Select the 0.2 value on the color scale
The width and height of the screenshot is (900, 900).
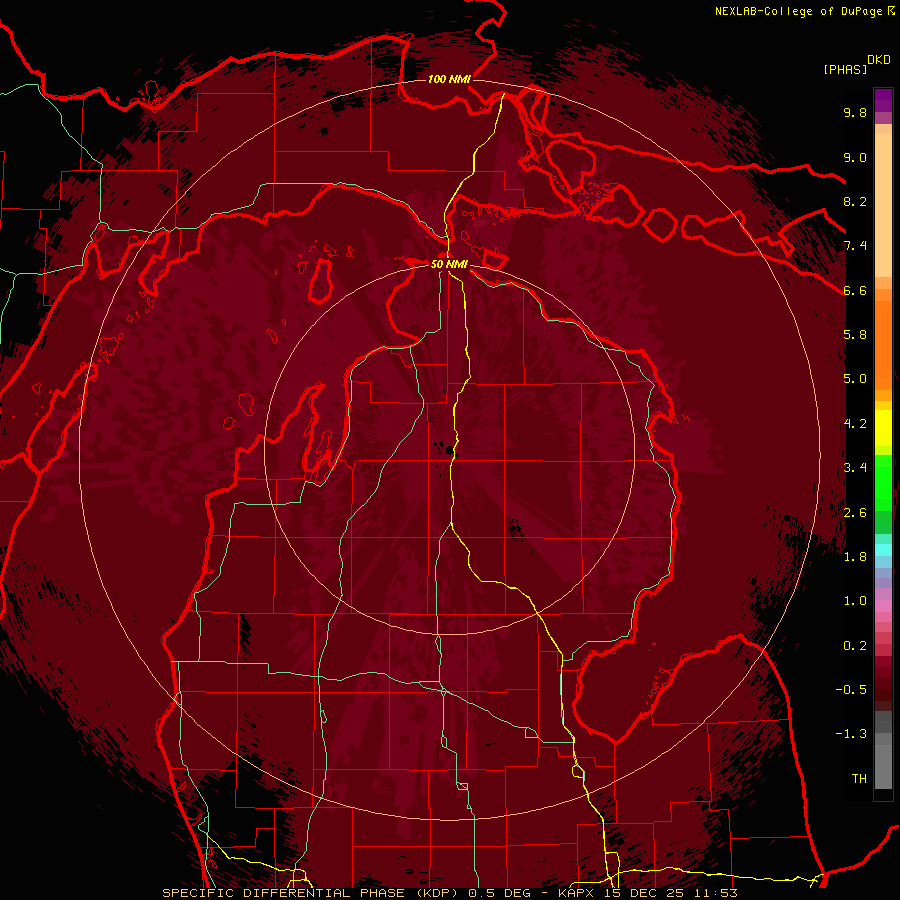coord(855,646)
